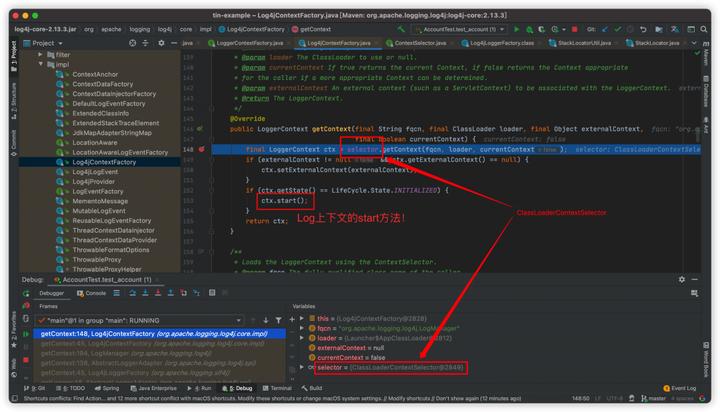Open the master Git branch widget
Viewport: 720px width, 412px height.
pyautogui.click(x=653, y=398)
